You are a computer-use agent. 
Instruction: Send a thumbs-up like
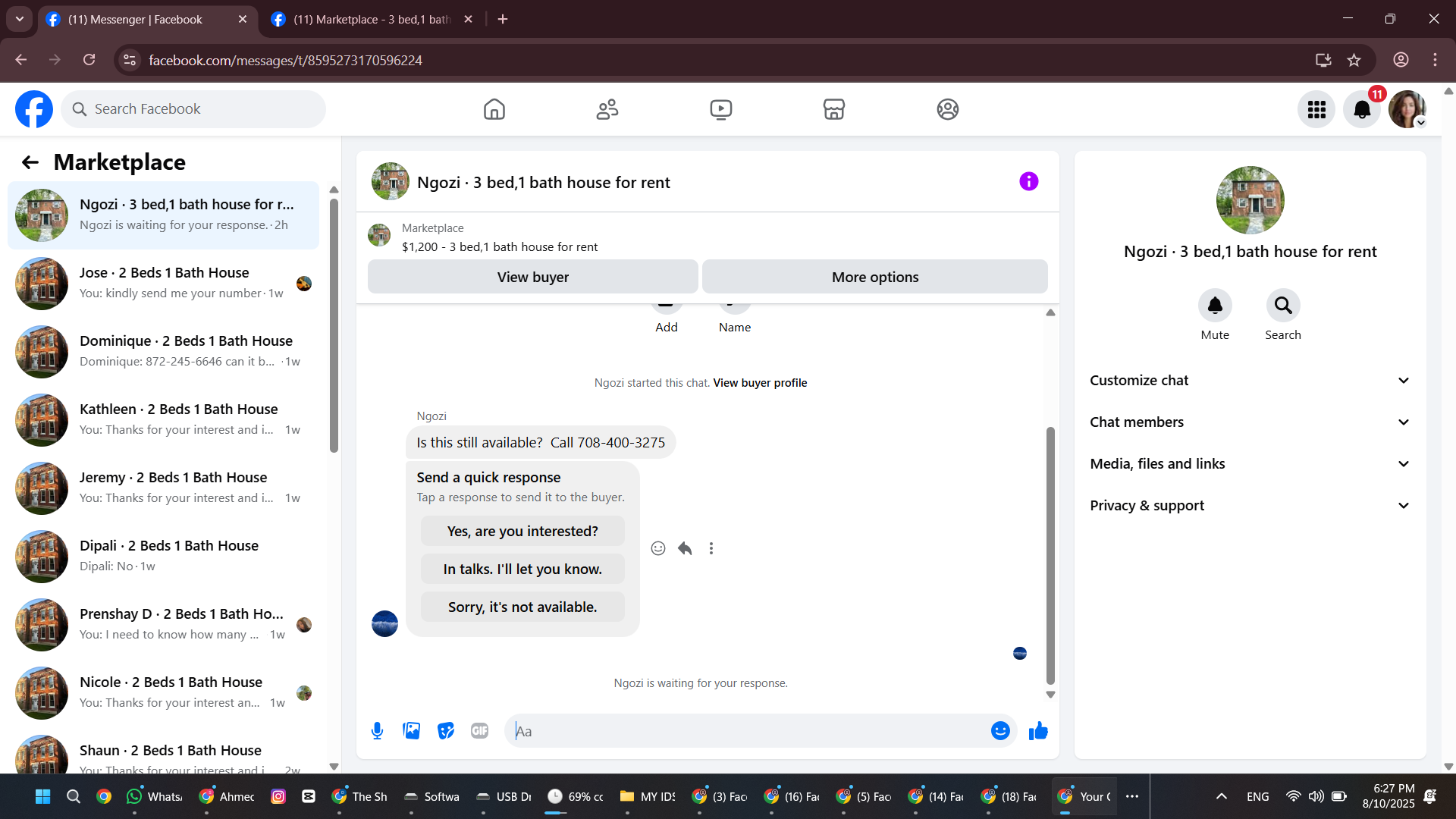pos(1038,731)
